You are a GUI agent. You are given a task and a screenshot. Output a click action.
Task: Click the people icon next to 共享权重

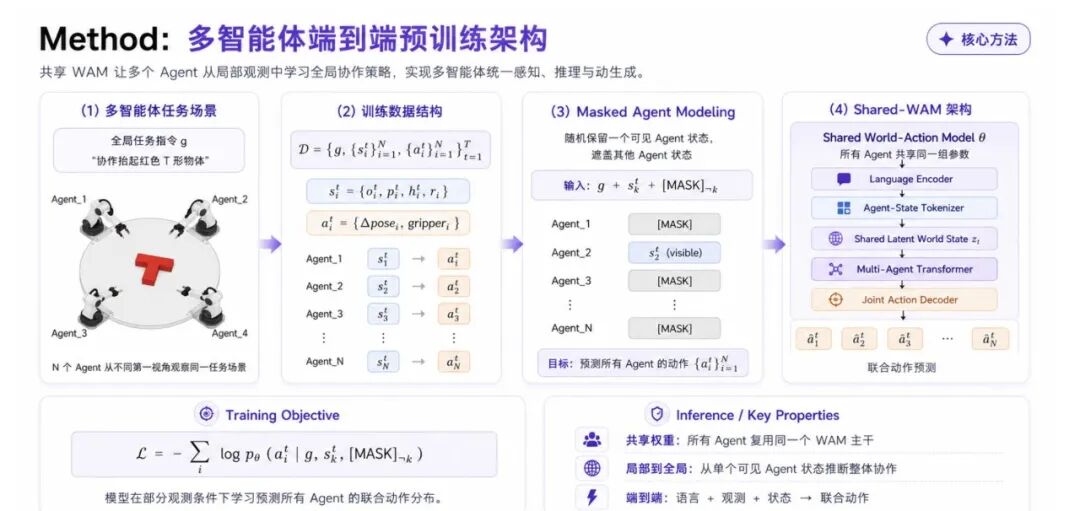[592, 439]
